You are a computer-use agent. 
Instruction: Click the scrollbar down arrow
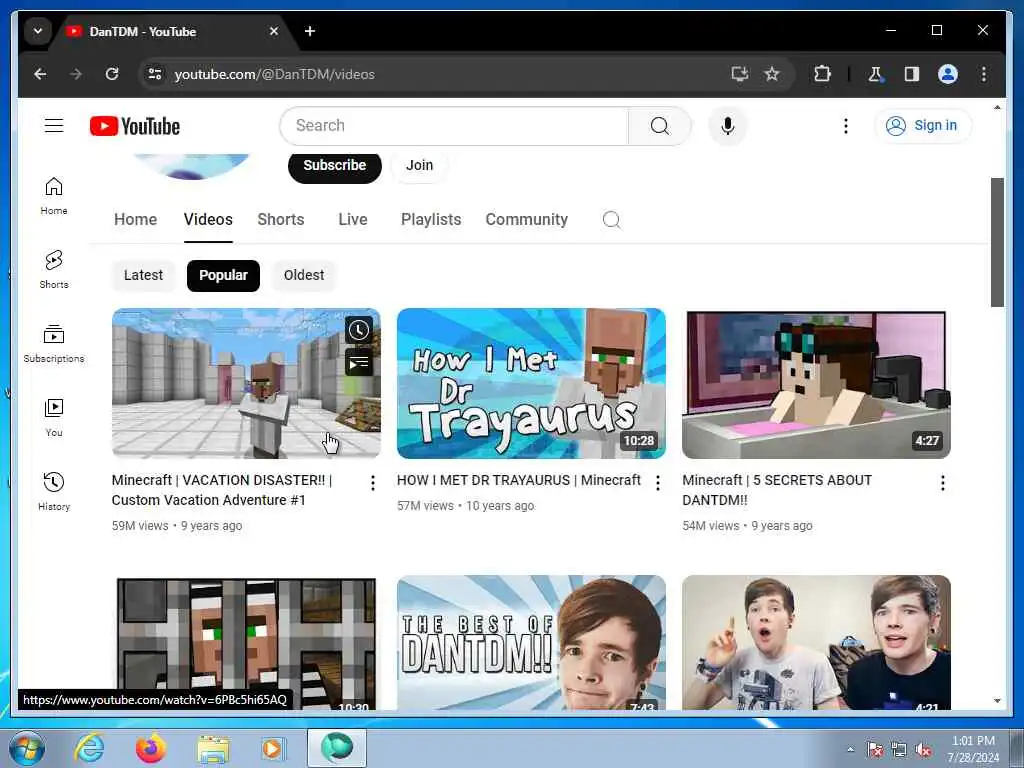tap(997, 701)
